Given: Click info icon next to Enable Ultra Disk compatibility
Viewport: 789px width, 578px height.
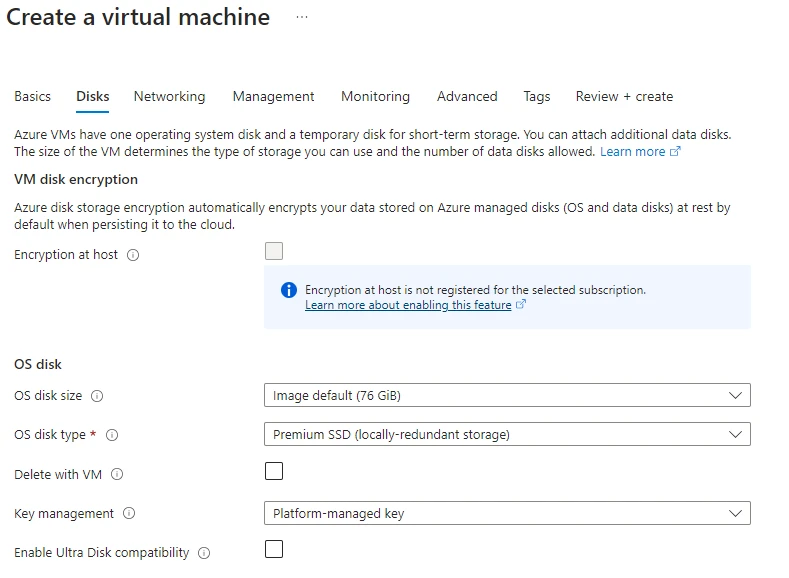Looking at the screenshot, I should coord(204,553).
